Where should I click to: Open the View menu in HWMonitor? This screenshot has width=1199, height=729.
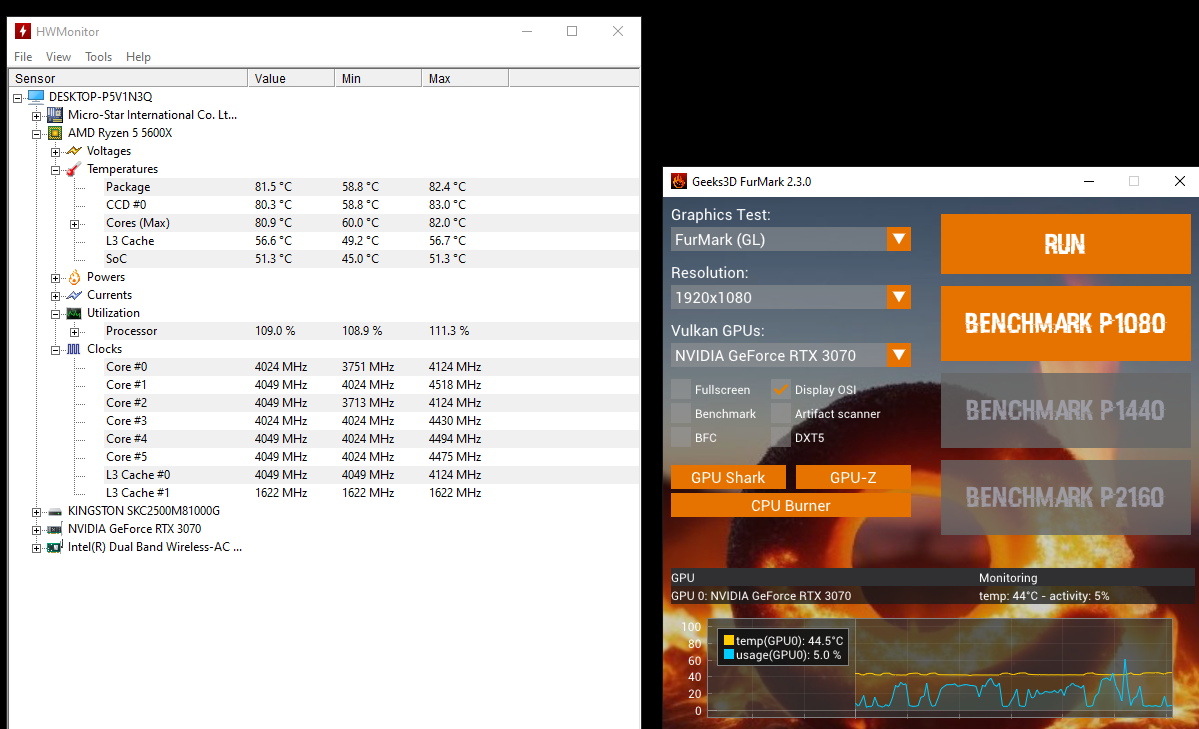tap(58, 57)
